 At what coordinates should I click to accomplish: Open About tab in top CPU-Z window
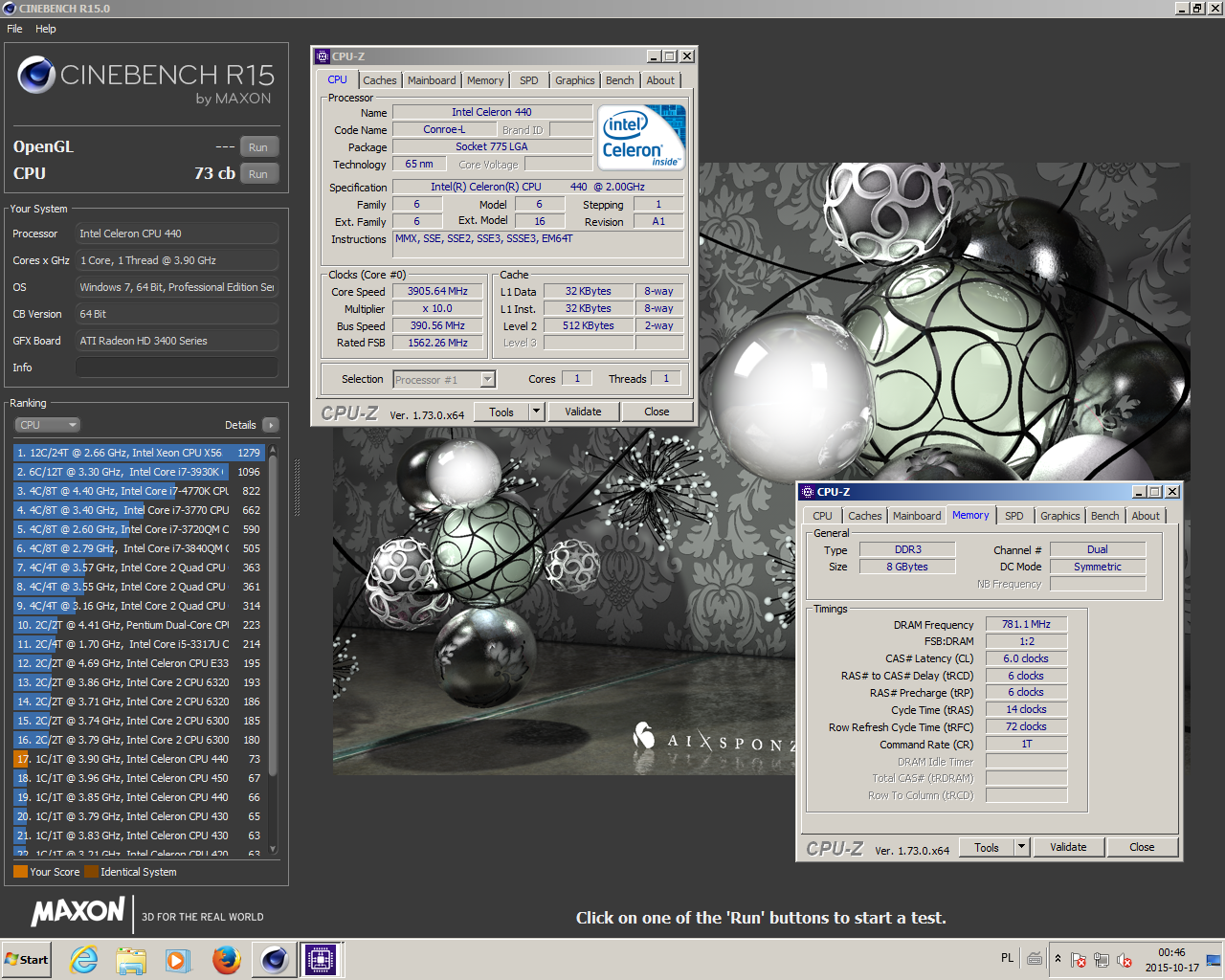tap(660, 80)
